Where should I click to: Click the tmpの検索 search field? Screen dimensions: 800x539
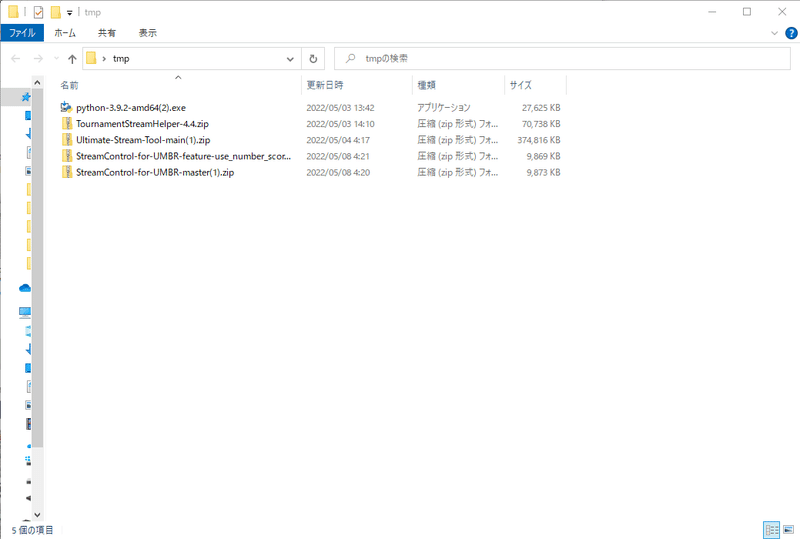(x=562, y=59)
